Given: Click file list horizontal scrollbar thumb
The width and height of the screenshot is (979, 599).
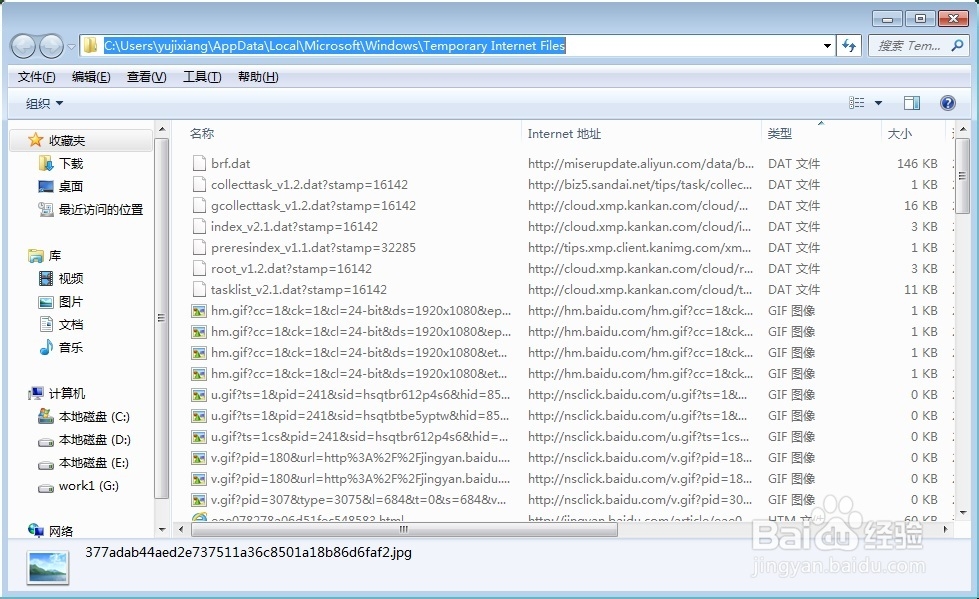Looking at the screenshot, I should [404, 529].
